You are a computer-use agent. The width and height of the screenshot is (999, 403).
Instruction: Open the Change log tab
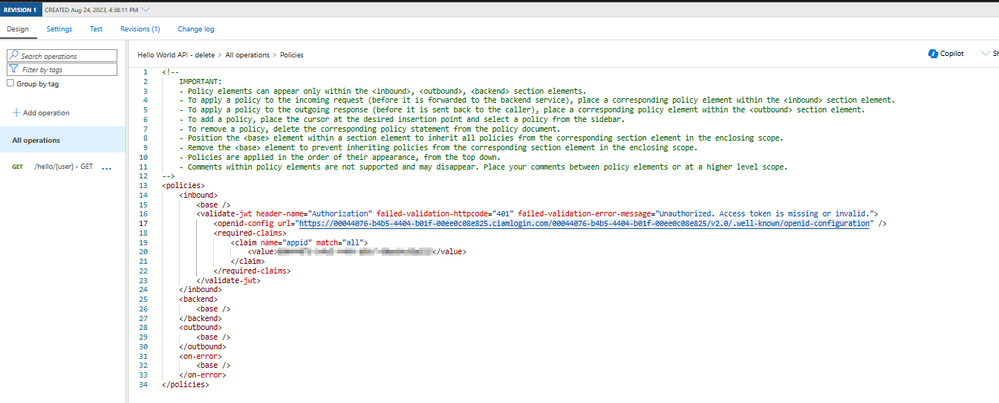pyautogui.click(x=196, y=29)
